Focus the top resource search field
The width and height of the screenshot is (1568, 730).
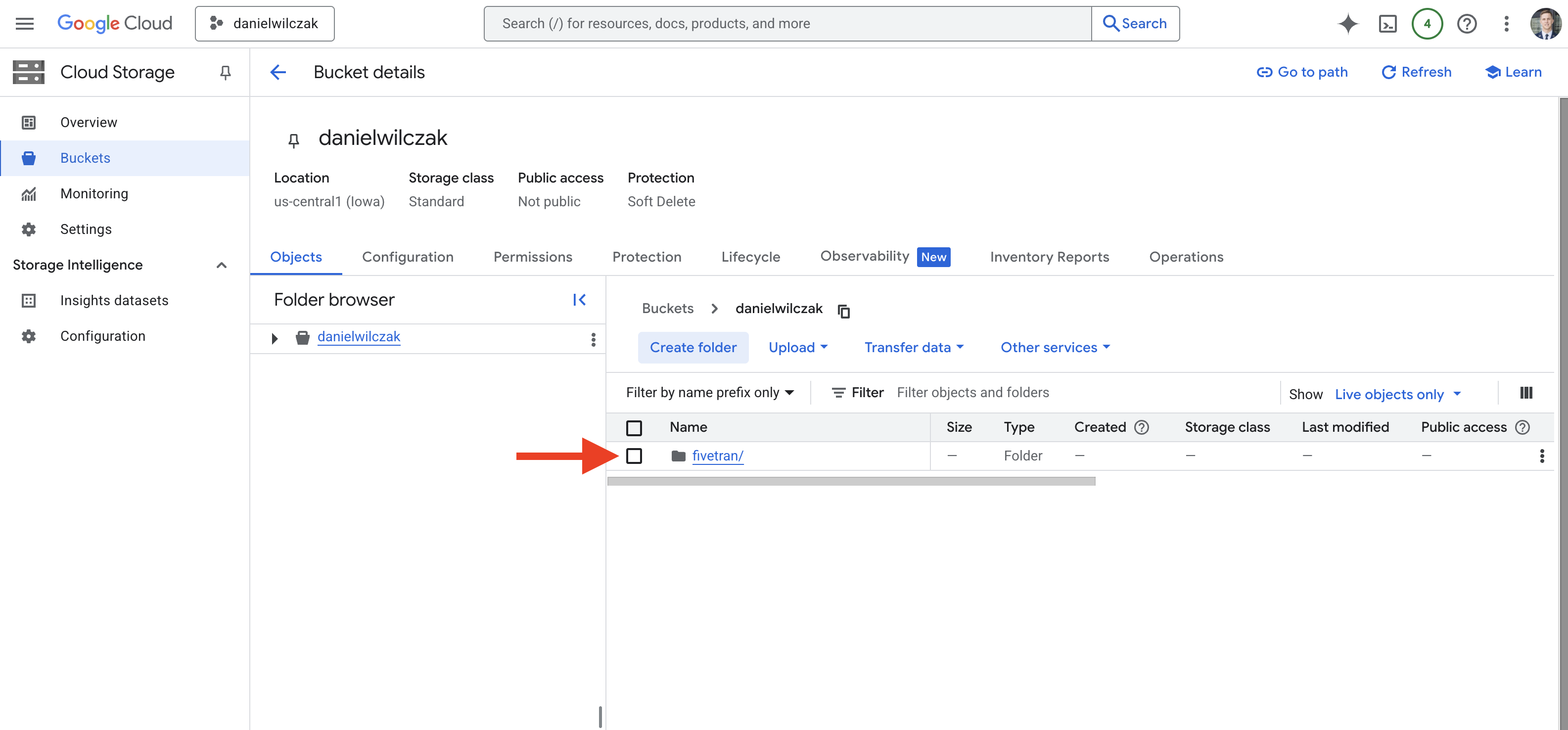(788, 24)
